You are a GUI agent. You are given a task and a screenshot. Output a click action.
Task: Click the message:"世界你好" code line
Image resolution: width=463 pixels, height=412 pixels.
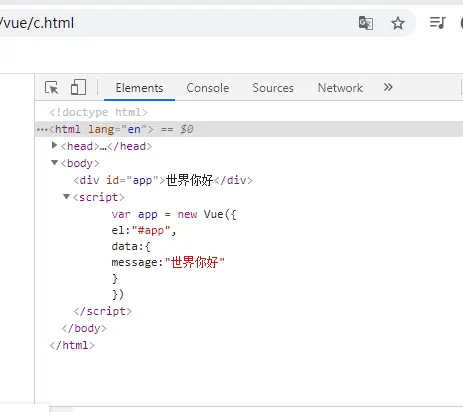click(168, 262)
